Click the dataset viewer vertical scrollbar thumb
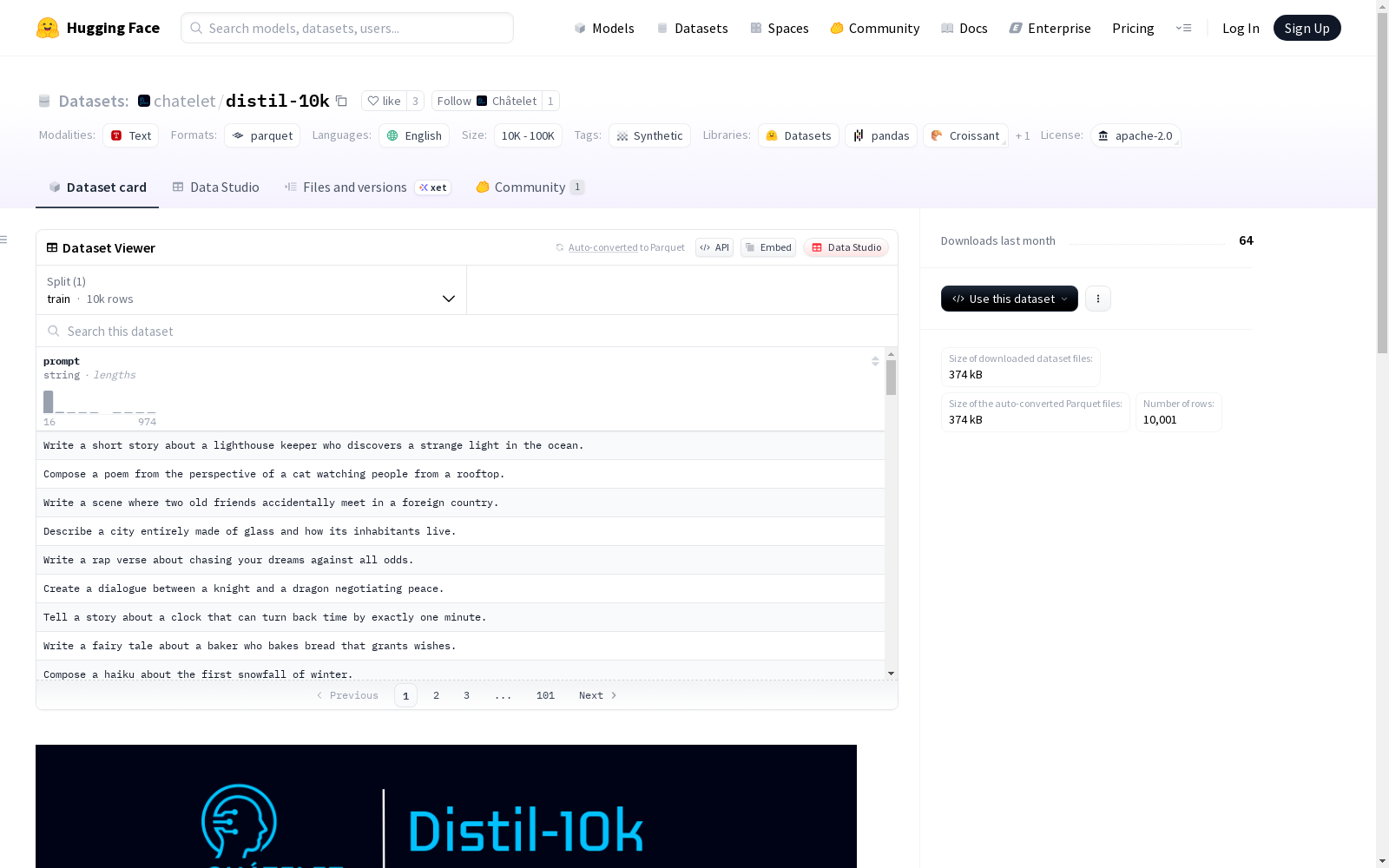 click(x=891, y=378)
